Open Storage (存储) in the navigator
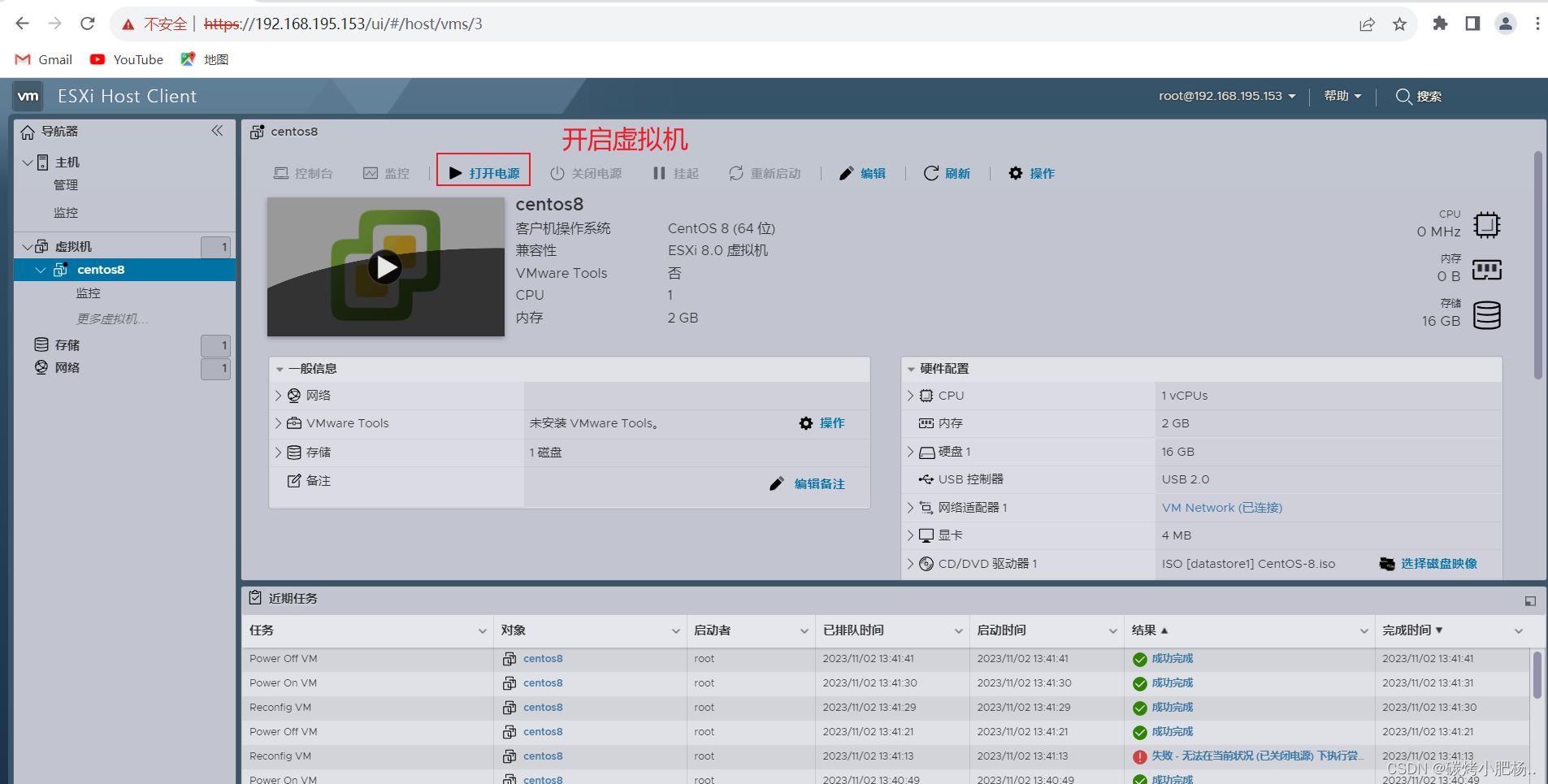The width and height of the screenshot is (1548, 784). pyautogui.click(x=67, y=345)
